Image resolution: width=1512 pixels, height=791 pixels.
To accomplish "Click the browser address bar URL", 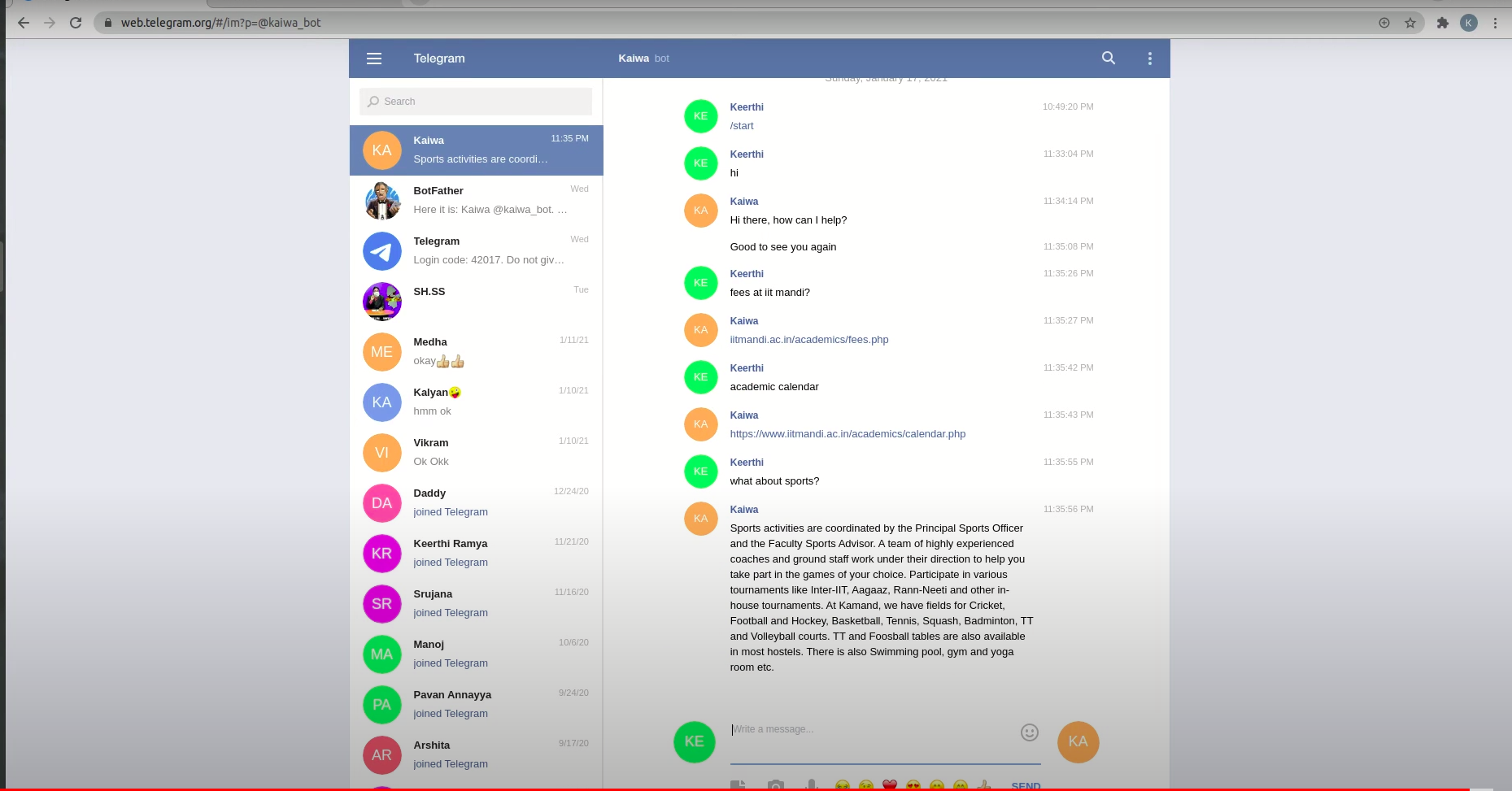I will pos(221,23).
